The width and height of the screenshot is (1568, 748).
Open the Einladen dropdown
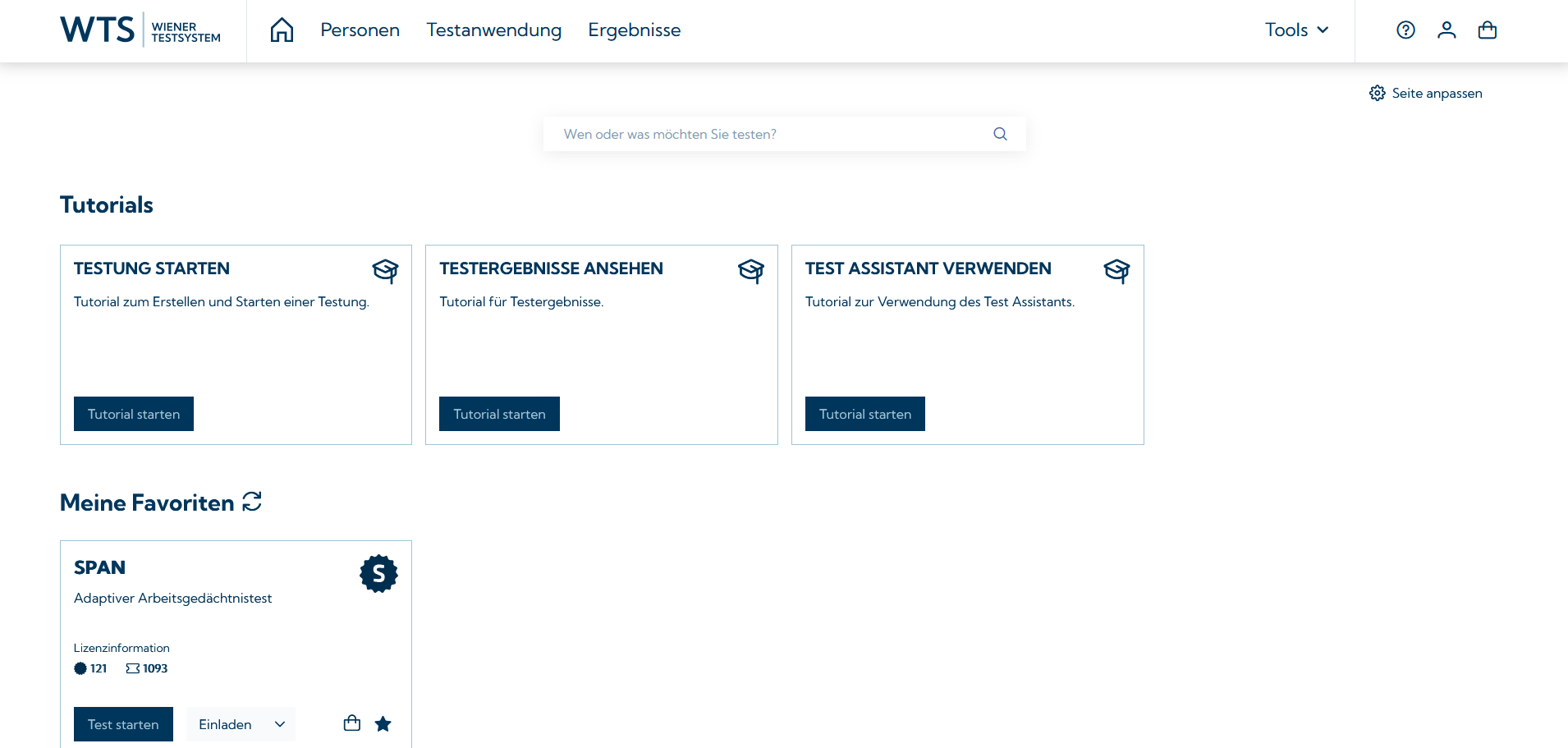point(241,724)
